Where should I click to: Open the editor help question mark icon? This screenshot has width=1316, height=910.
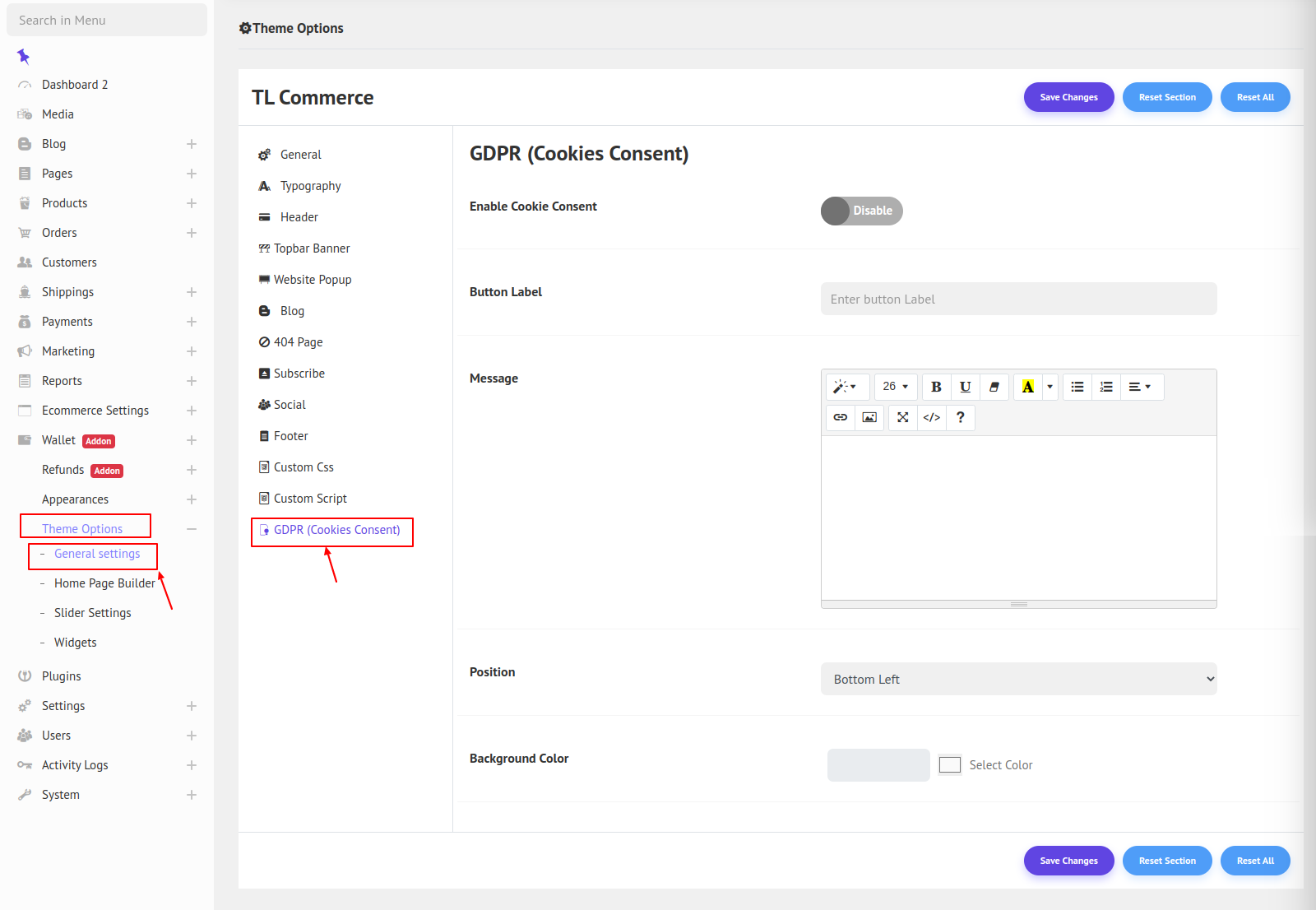[960, 417]
